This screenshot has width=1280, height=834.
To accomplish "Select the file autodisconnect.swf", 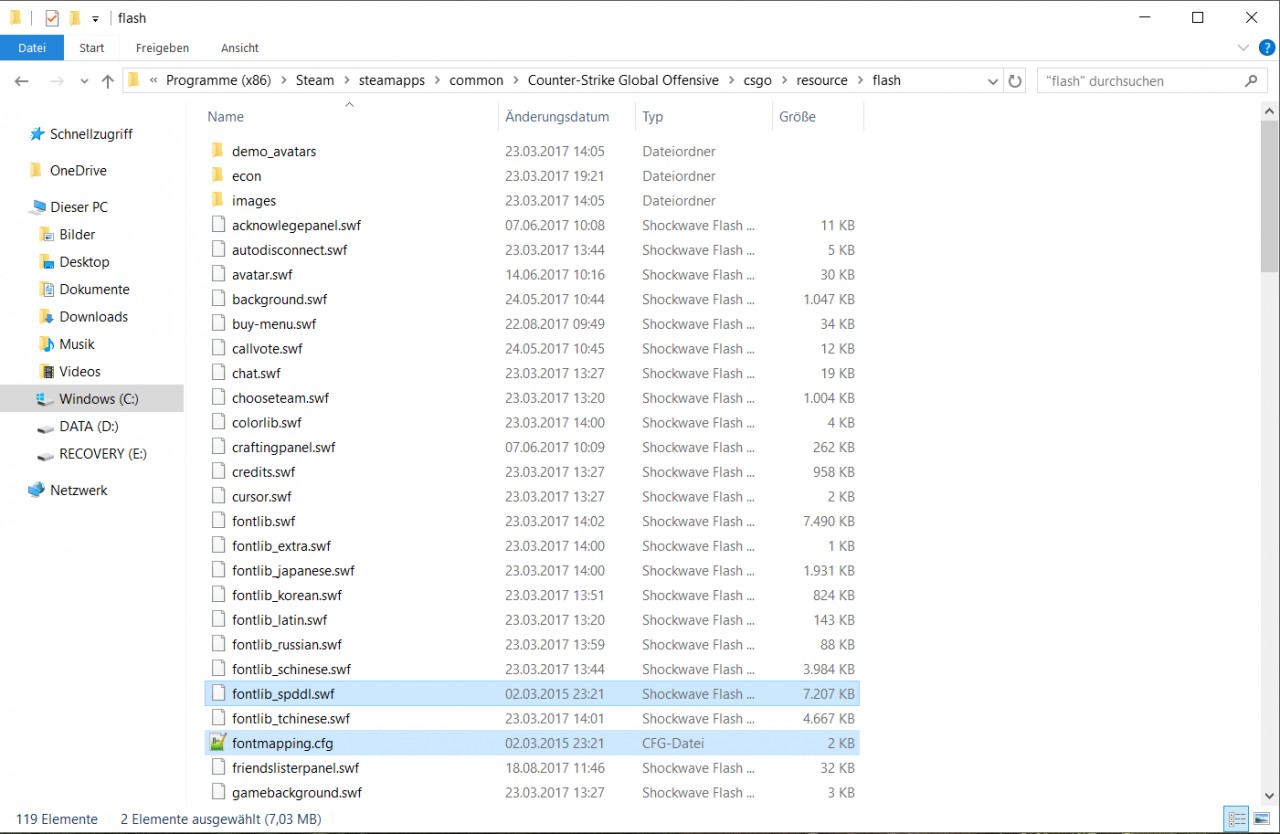I will click(289, 250).
